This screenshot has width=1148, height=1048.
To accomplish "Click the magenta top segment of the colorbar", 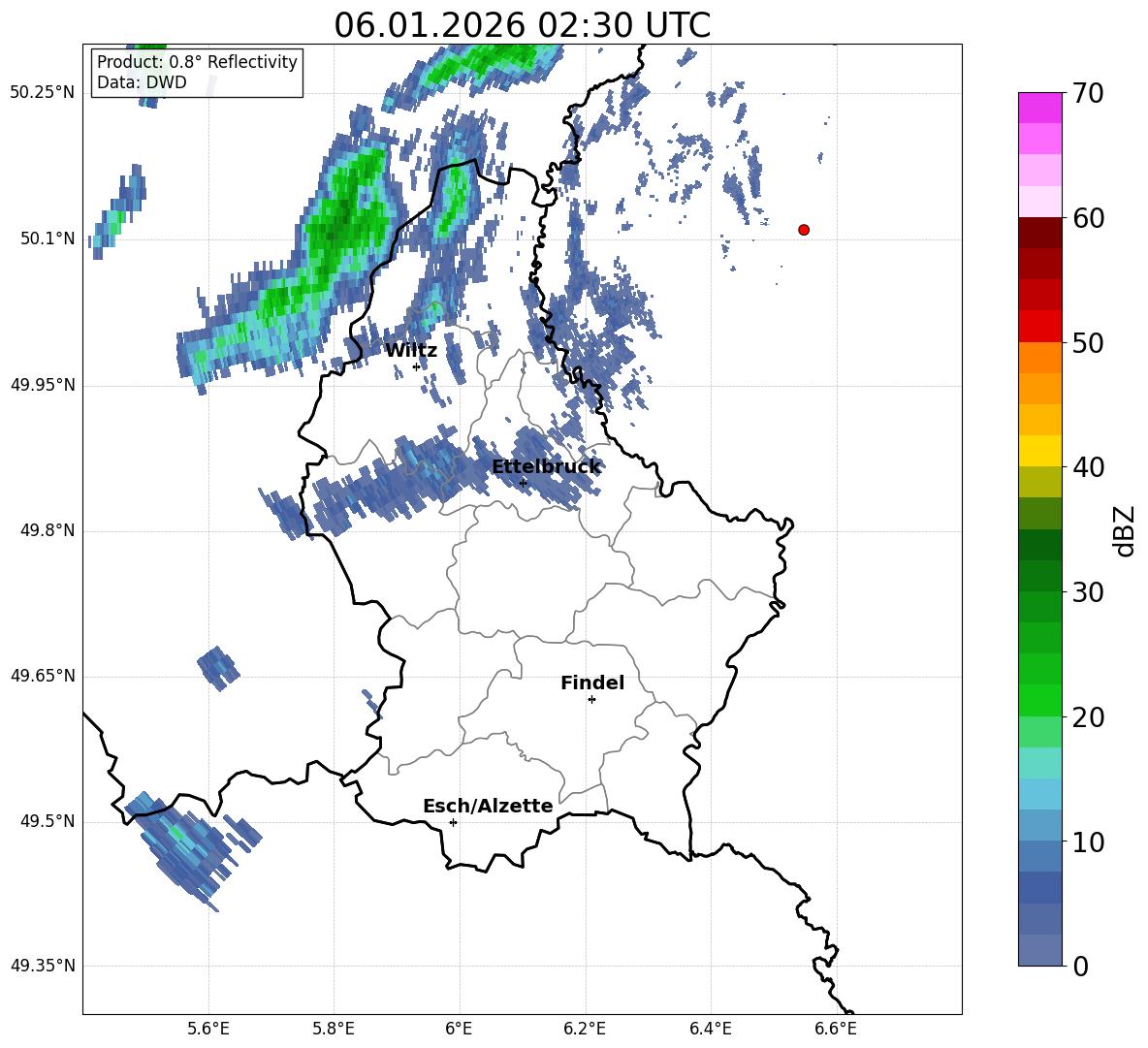I will tap(1039, 109).
